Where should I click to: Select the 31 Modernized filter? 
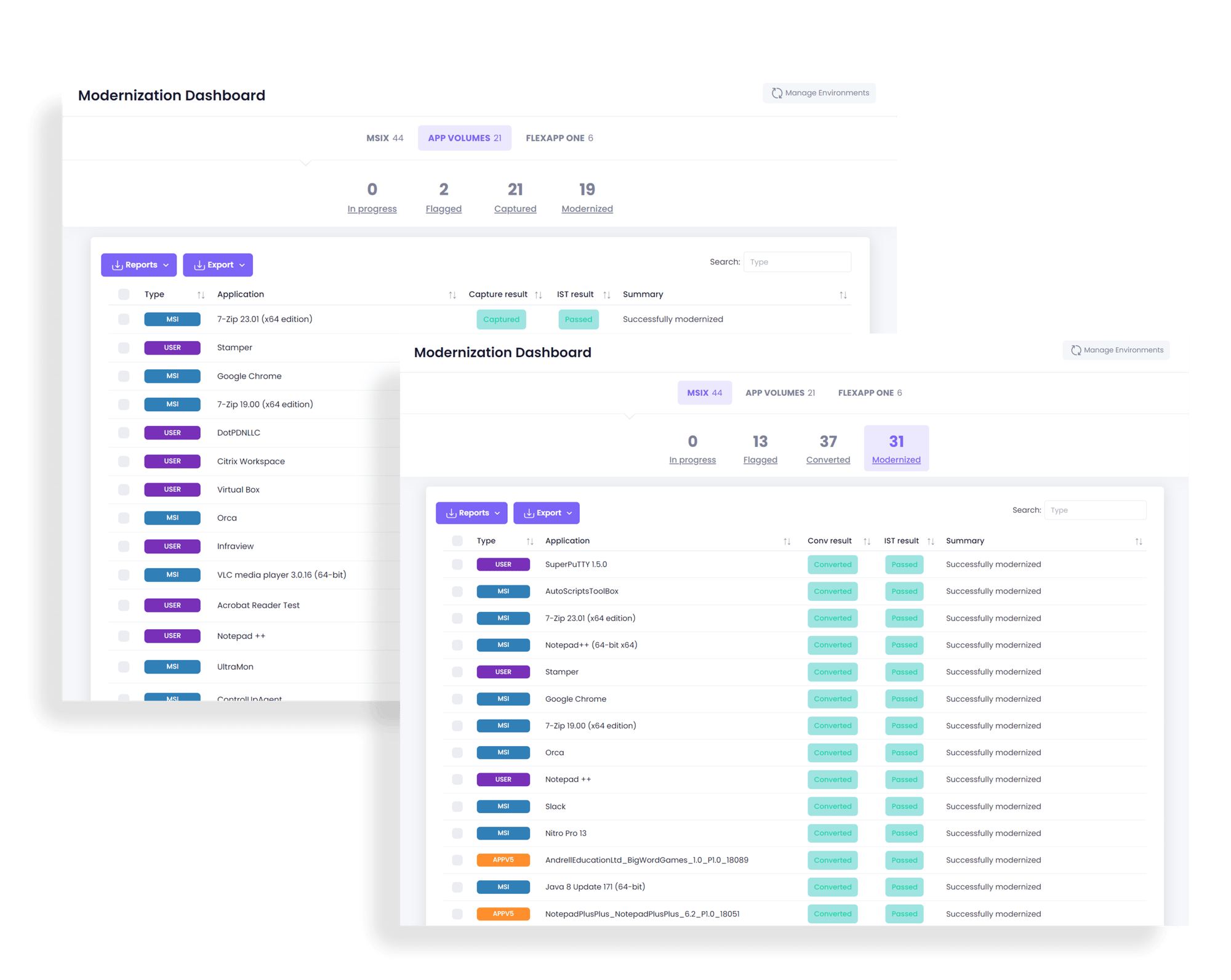click(x=896, y=449)
